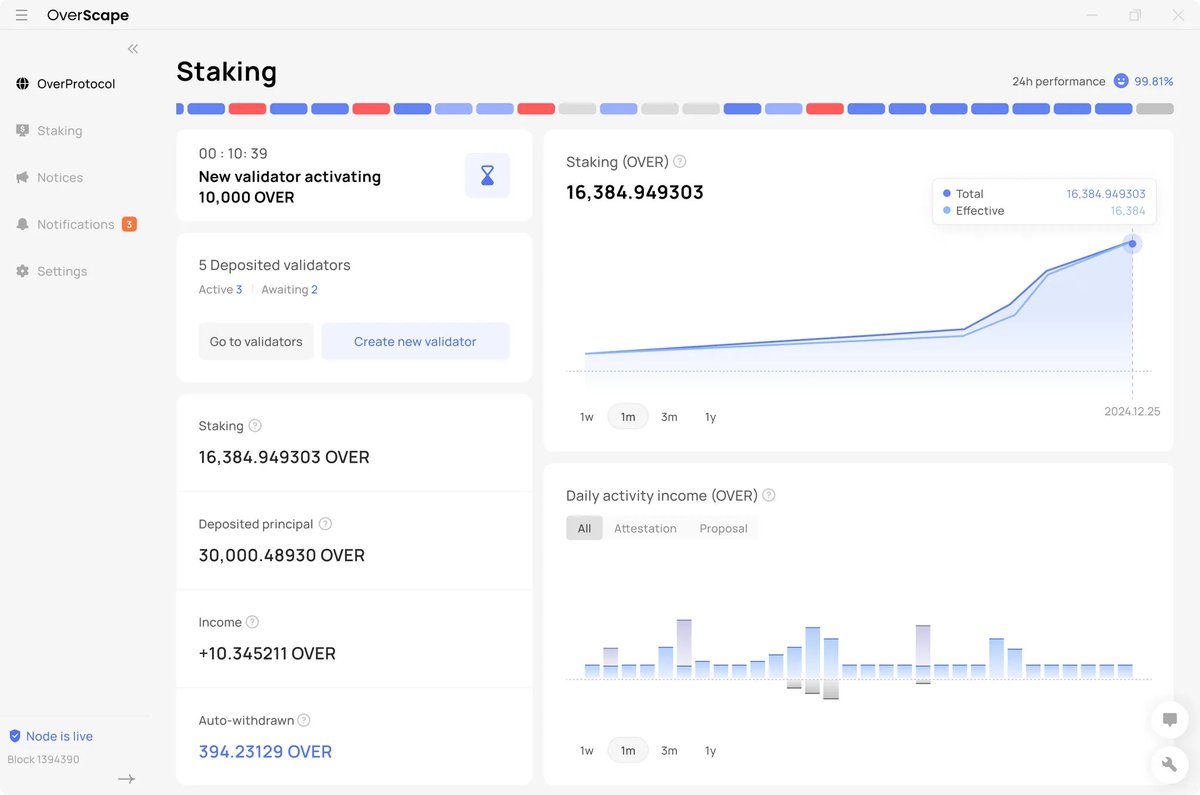Select 1w range on Daily income chart

click(x=587, y=751)
